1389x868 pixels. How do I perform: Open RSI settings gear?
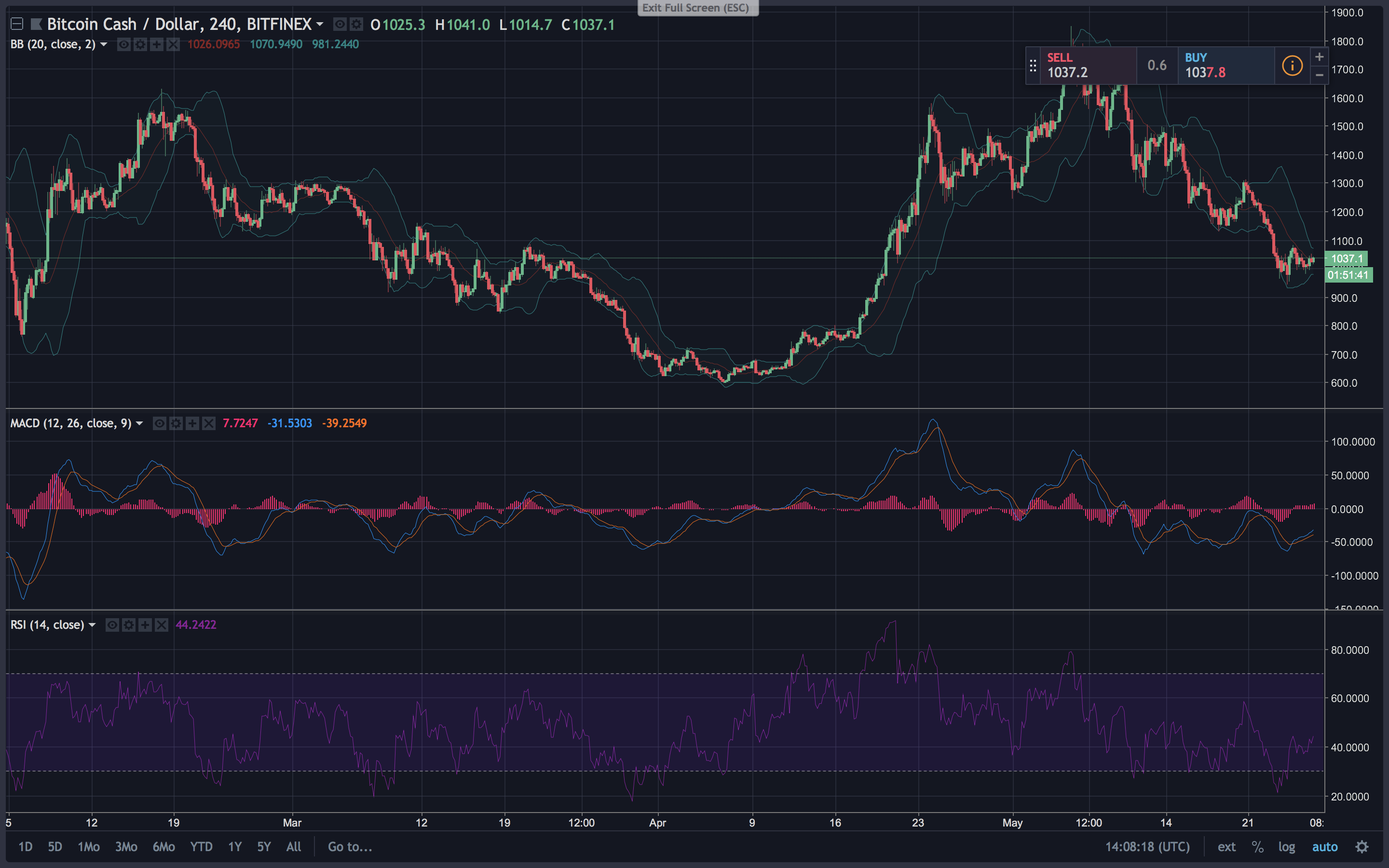pos(129,624)
